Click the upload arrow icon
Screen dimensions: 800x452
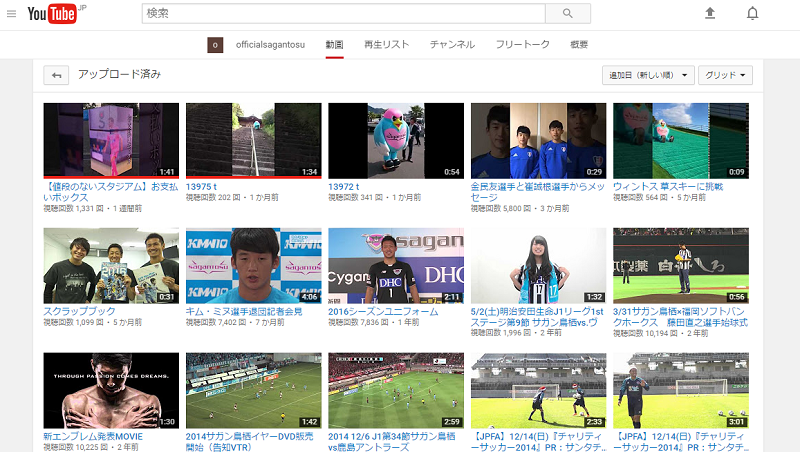coord(710,13)
